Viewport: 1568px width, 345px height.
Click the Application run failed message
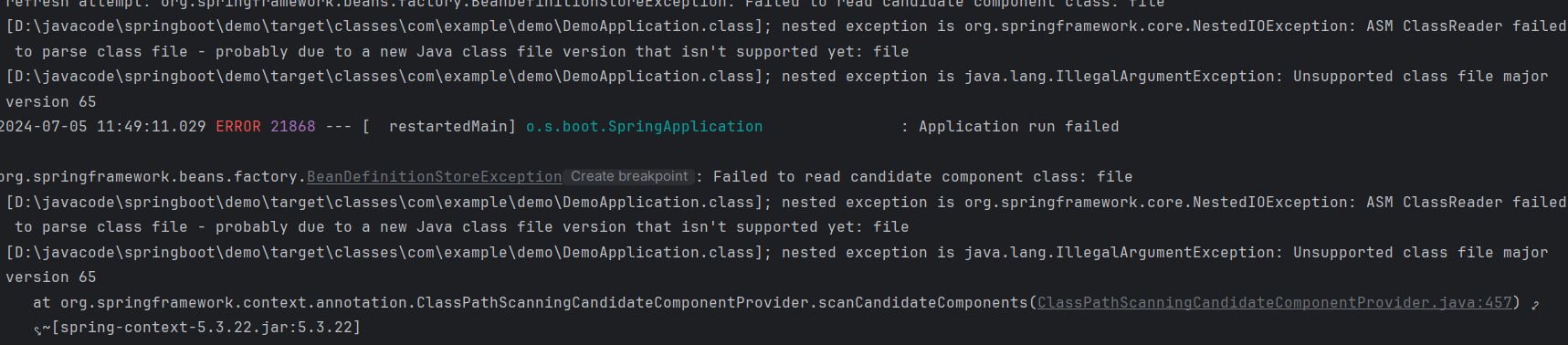[x=1018, y=127]
